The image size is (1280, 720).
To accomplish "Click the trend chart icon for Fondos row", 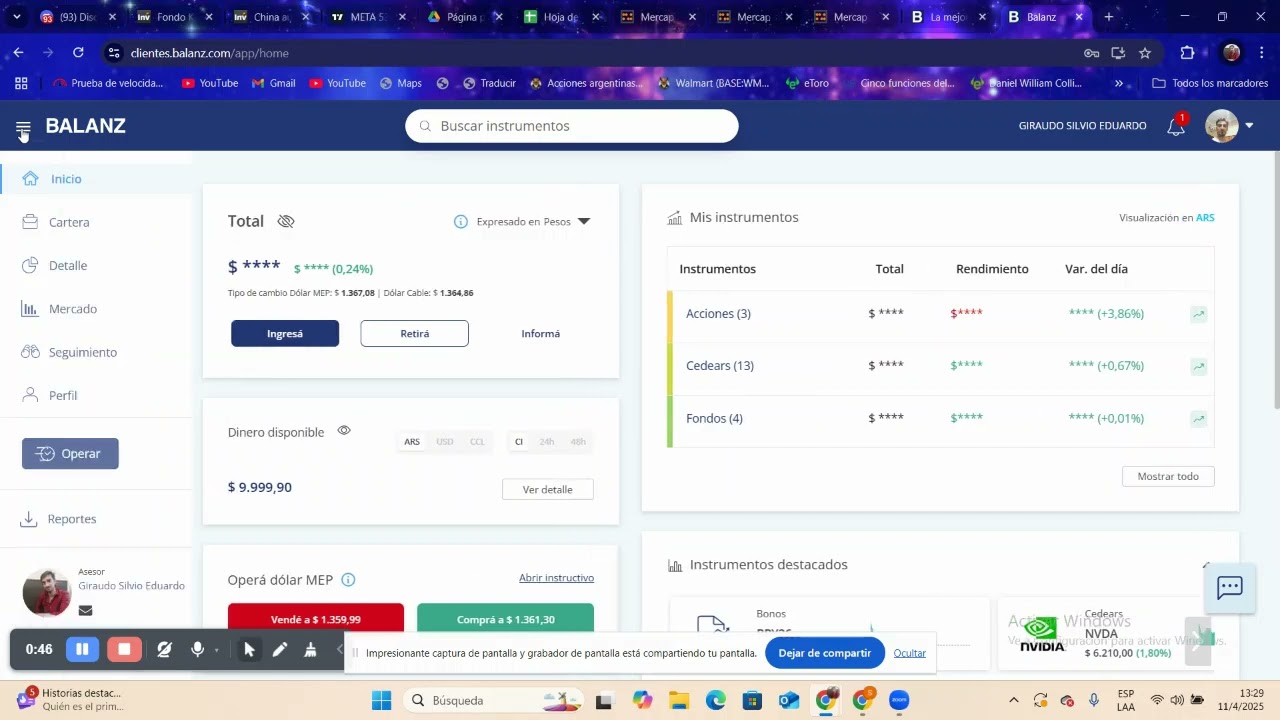I will pos(1198,419).
